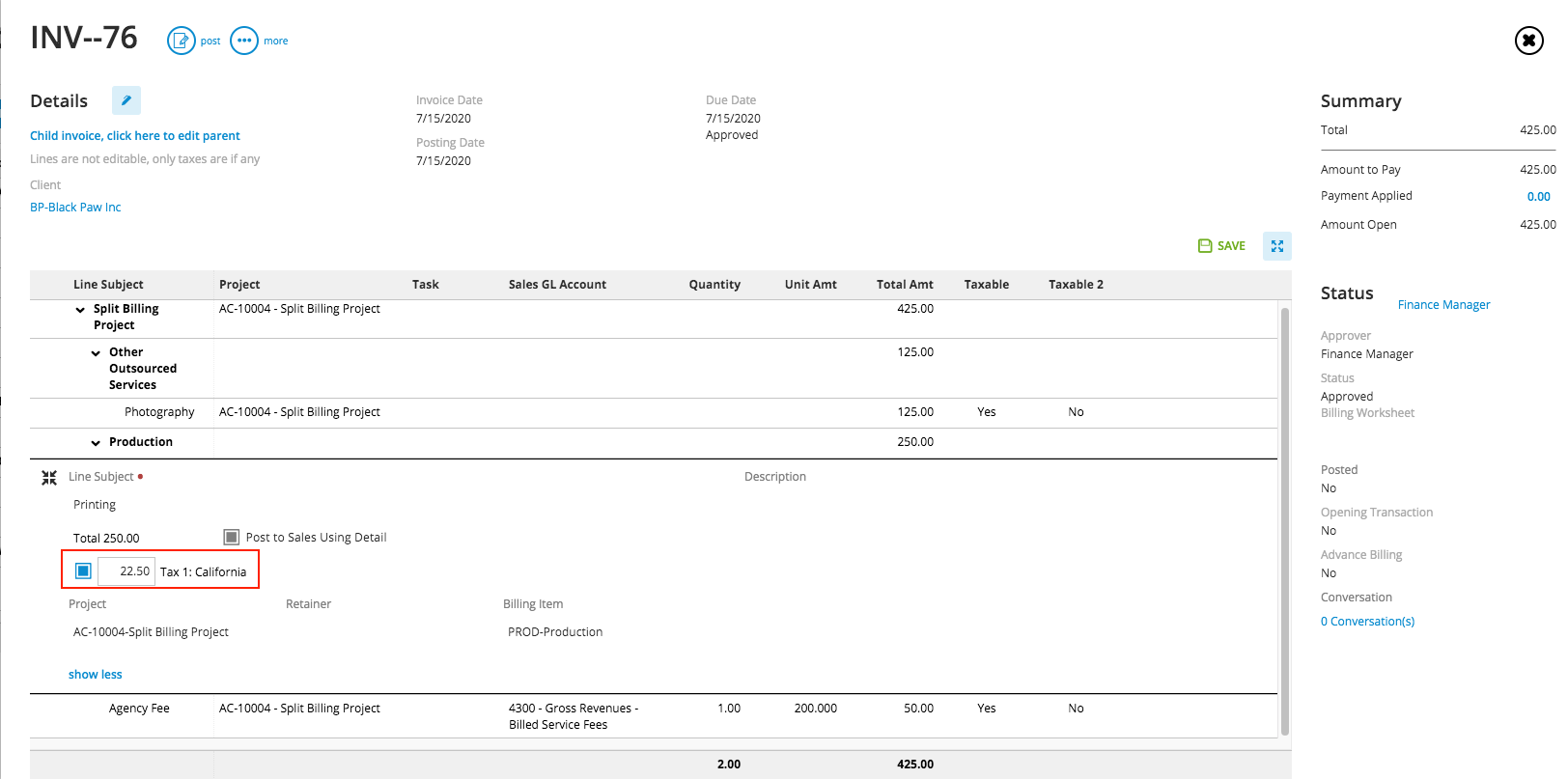
Task: Click the post invoice icon
Action: click(x=181, y=41)
